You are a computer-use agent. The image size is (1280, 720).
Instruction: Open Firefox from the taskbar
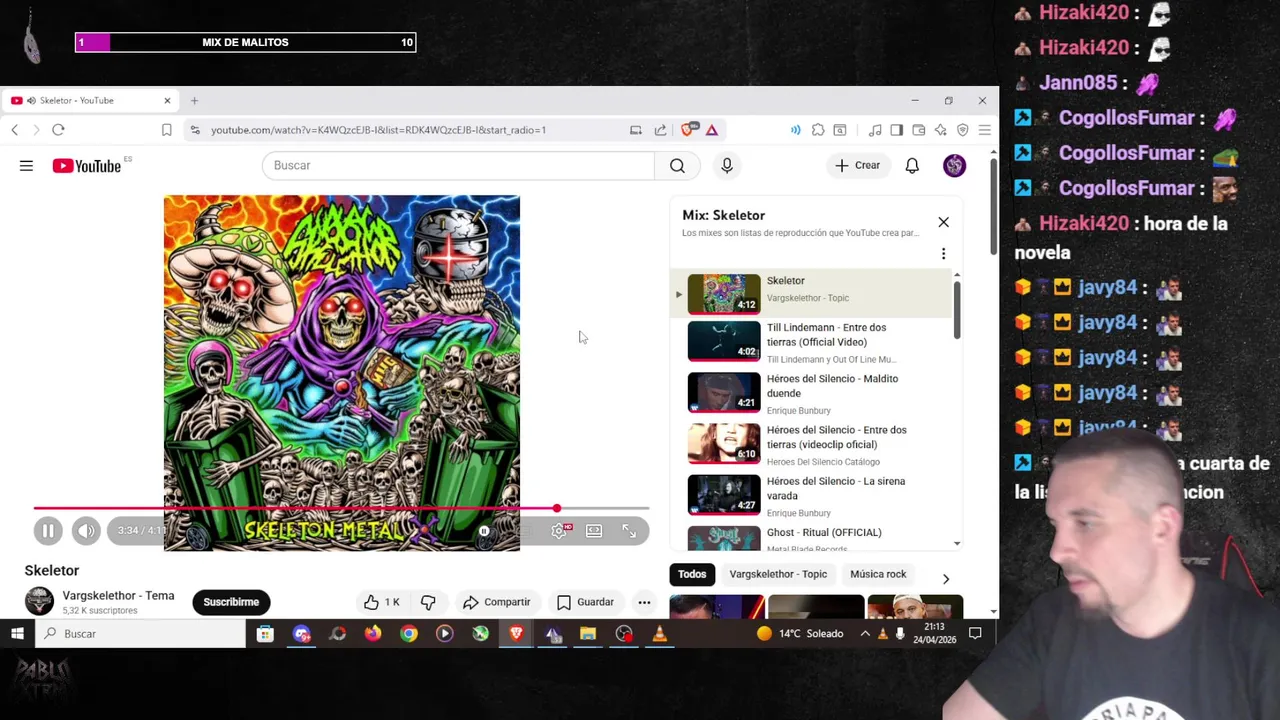[x=373, y=634]
